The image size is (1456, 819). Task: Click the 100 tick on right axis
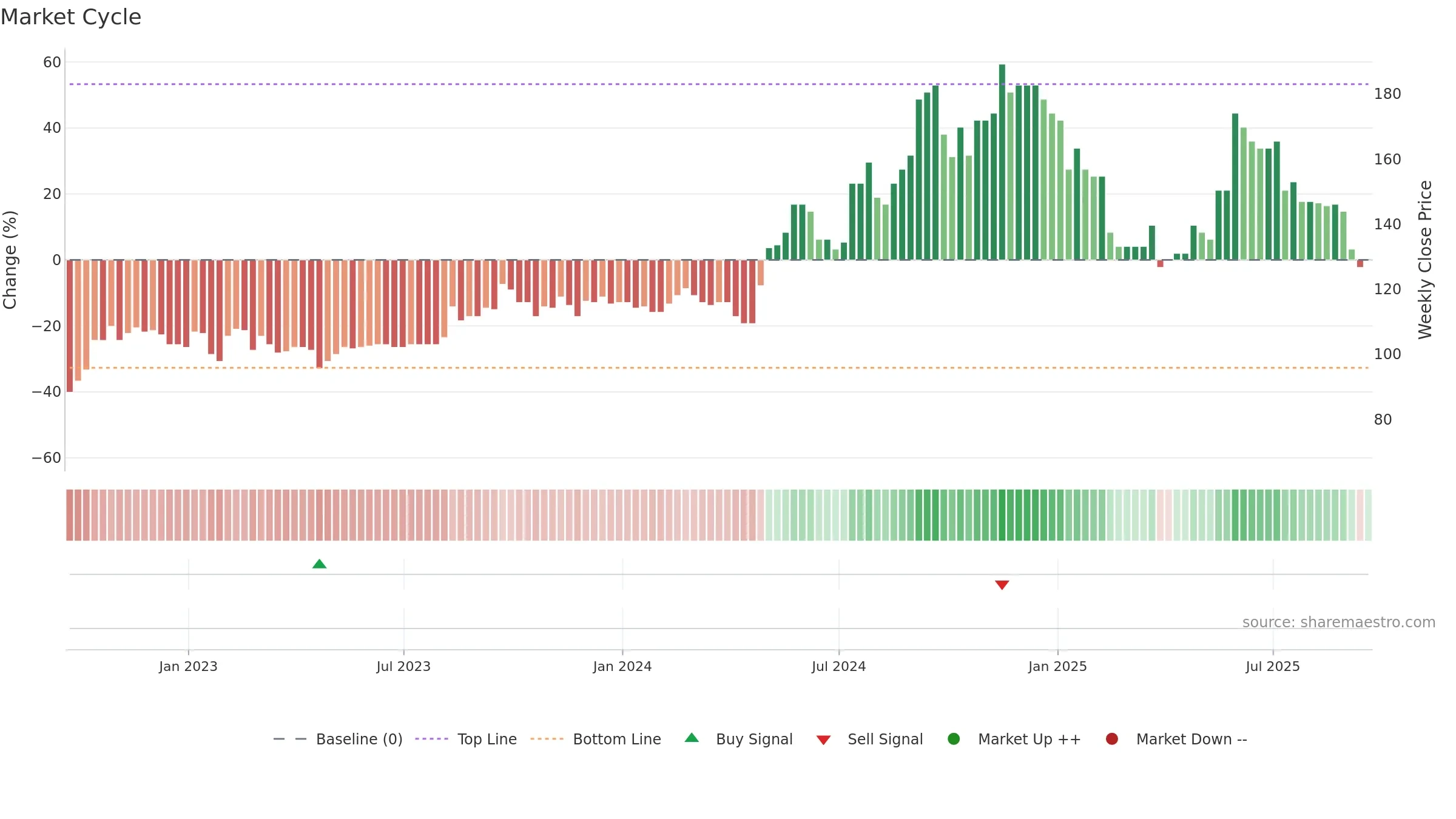tap(1387, 354)
